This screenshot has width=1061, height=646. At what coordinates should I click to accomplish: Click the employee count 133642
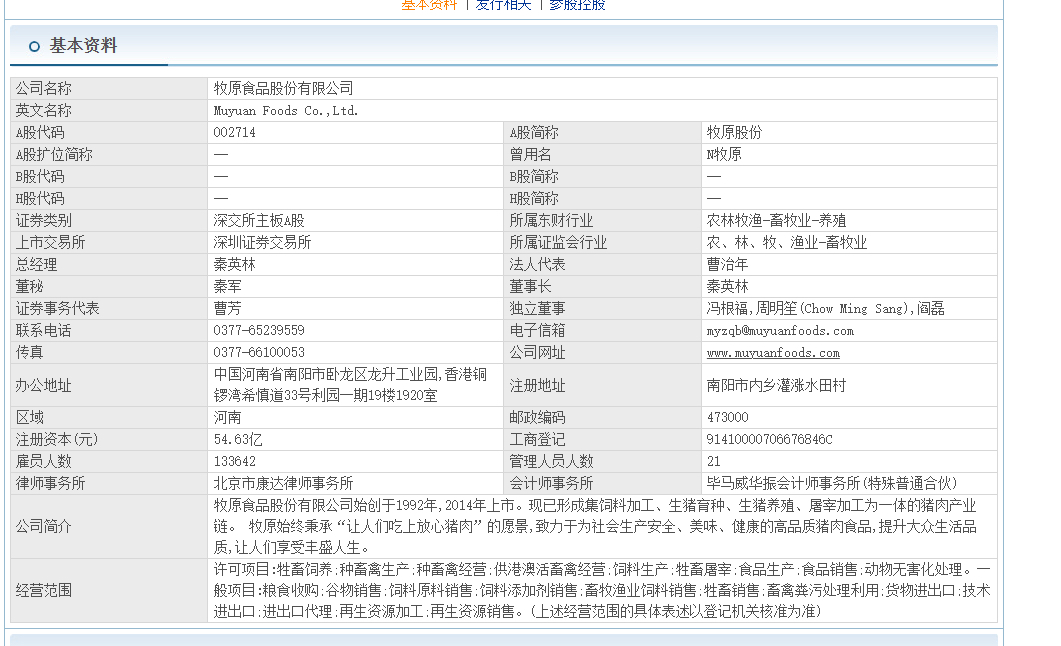[x=234, y=461]
